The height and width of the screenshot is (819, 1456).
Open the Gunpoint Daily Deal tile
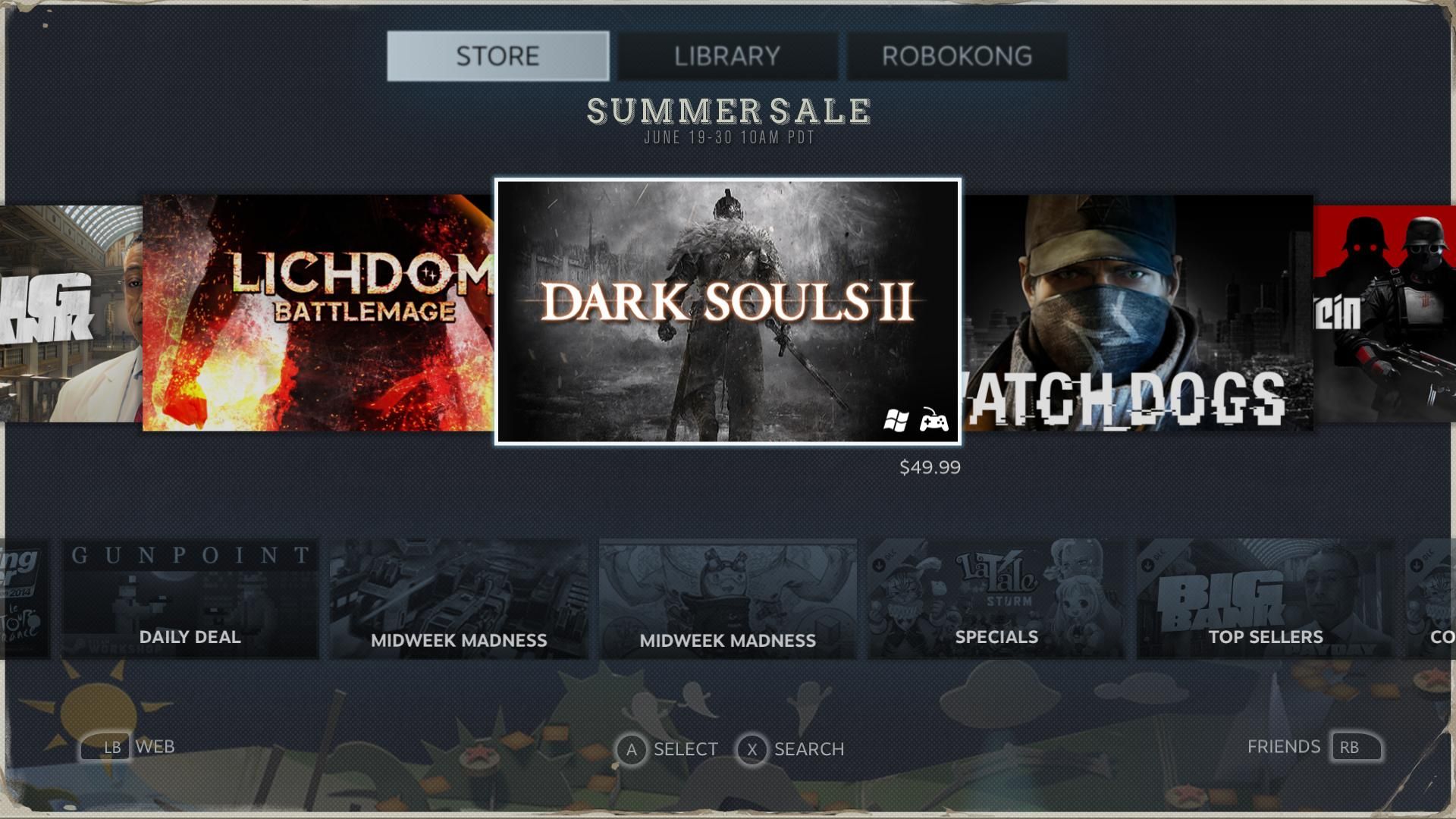point(190,598)
